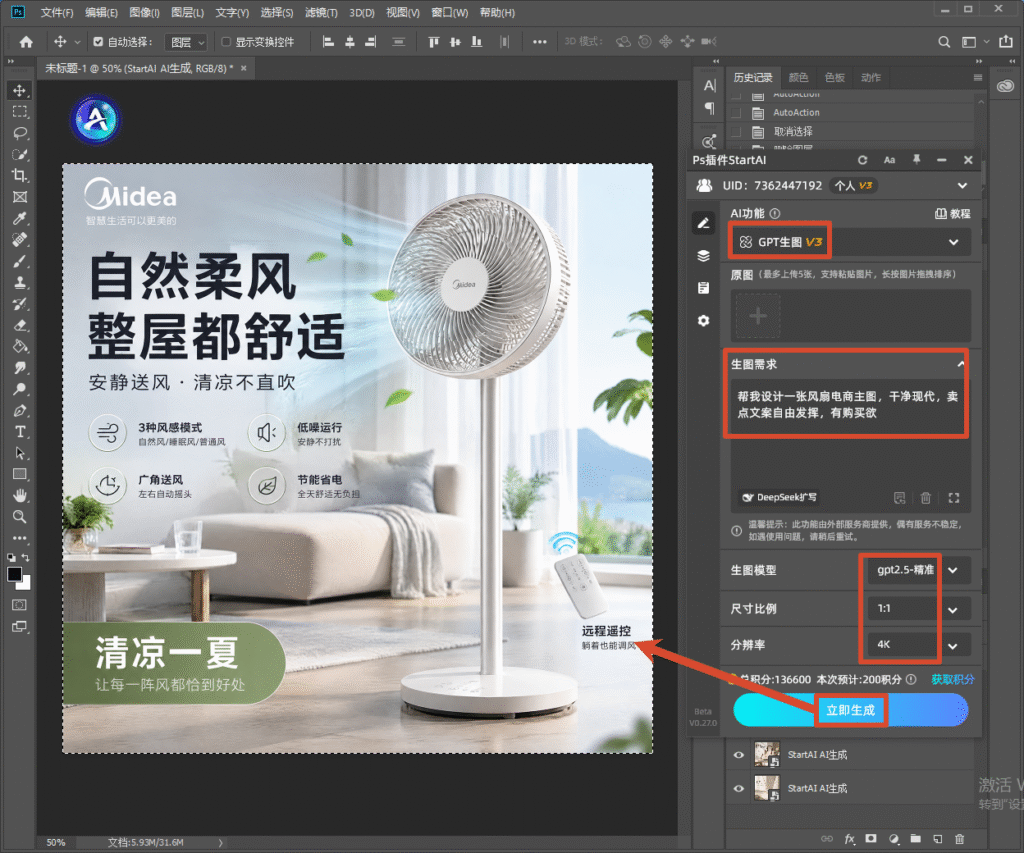Open StartAI settings gear sidebar icon
Viewport: 1024px width, 853px height.
(x=703, y=321)
